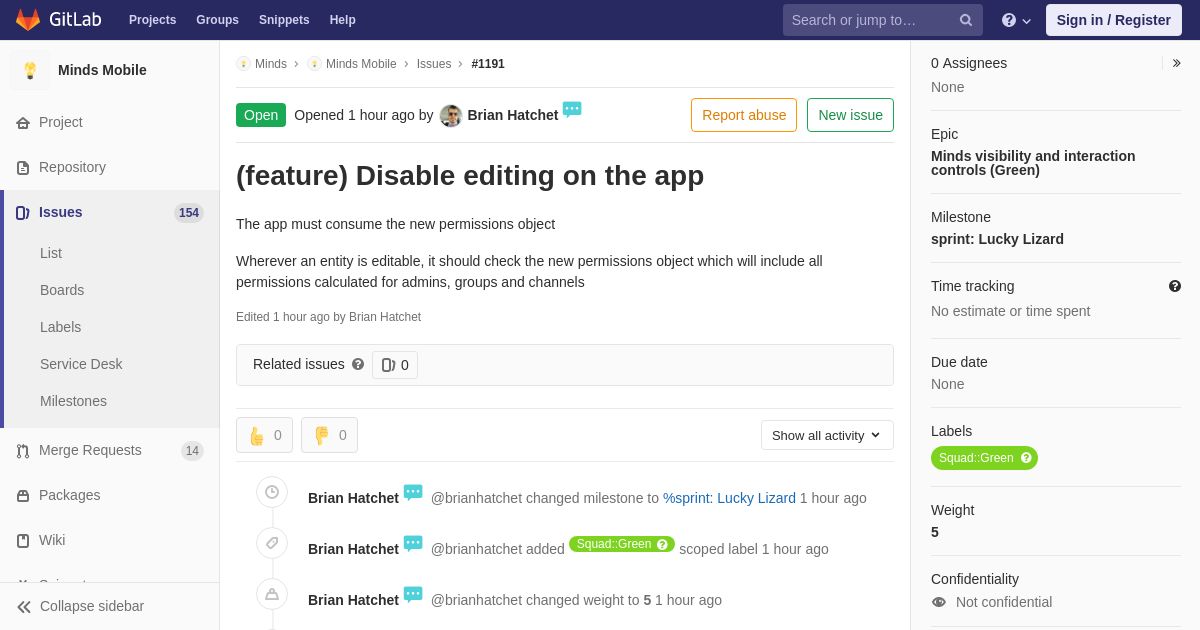Collapse the right issue sidebar
Screen dimensions: 1200x630
pos(1176,63)
